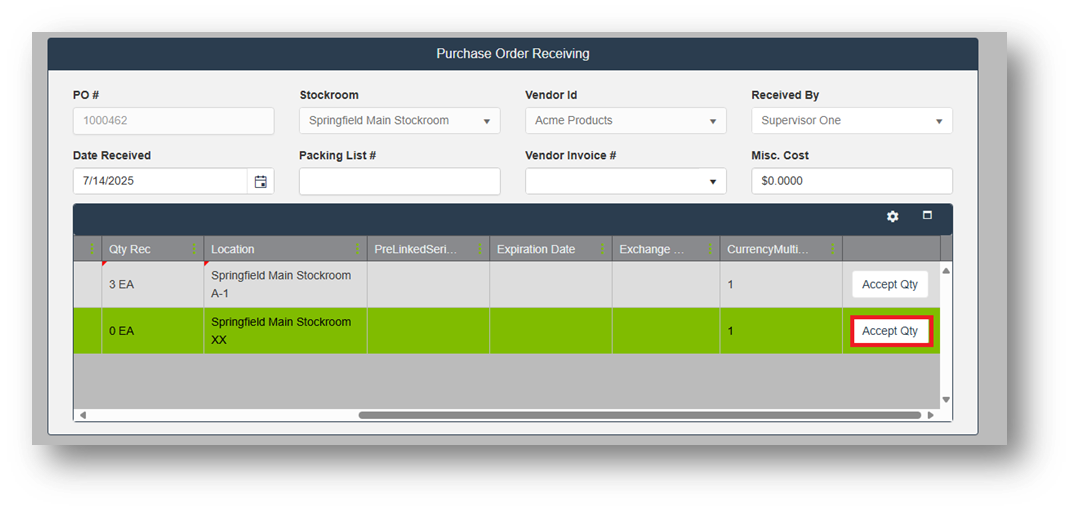Open Qty Rec column menu dots
The height and width of the screenshot is (510, 1072).
[x=194, y=249]
